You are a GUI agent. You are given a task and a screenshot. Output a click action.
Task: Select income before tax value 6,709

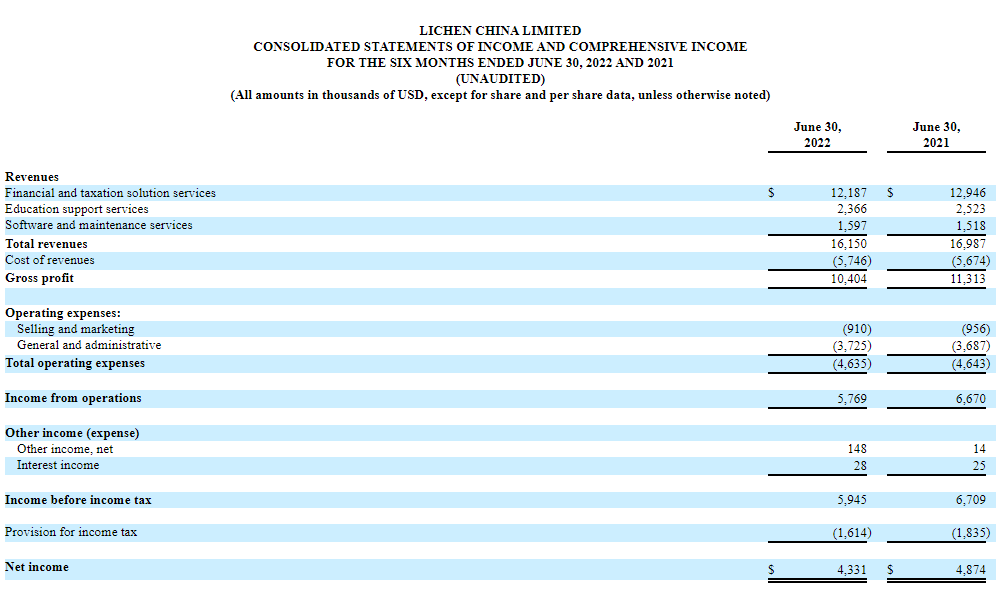970,500
